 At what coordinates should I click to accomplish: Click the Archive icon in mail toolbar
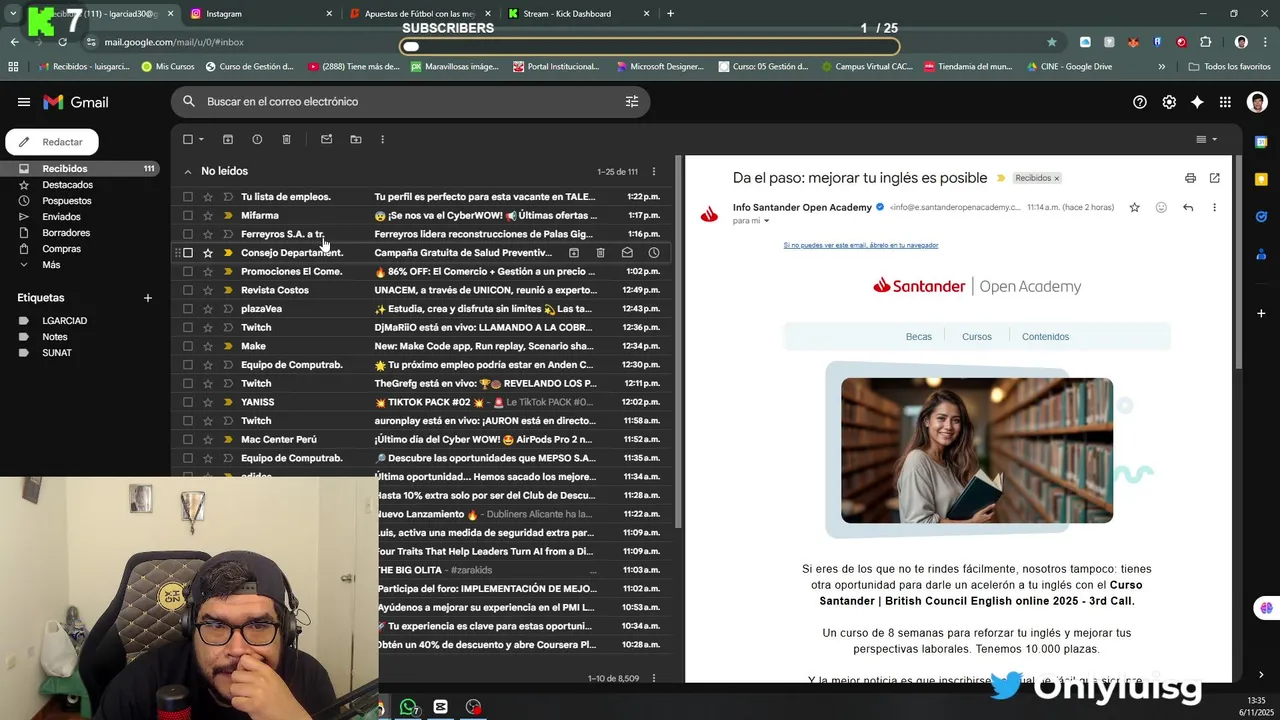(228, 139)
